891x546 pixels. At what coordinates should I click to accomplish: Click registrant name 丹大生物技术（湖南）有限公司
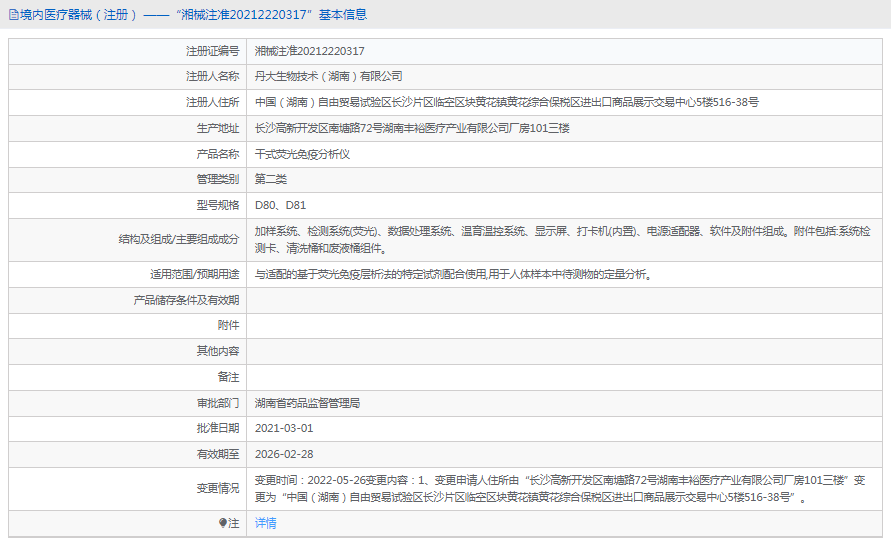(x=328, y=76)
